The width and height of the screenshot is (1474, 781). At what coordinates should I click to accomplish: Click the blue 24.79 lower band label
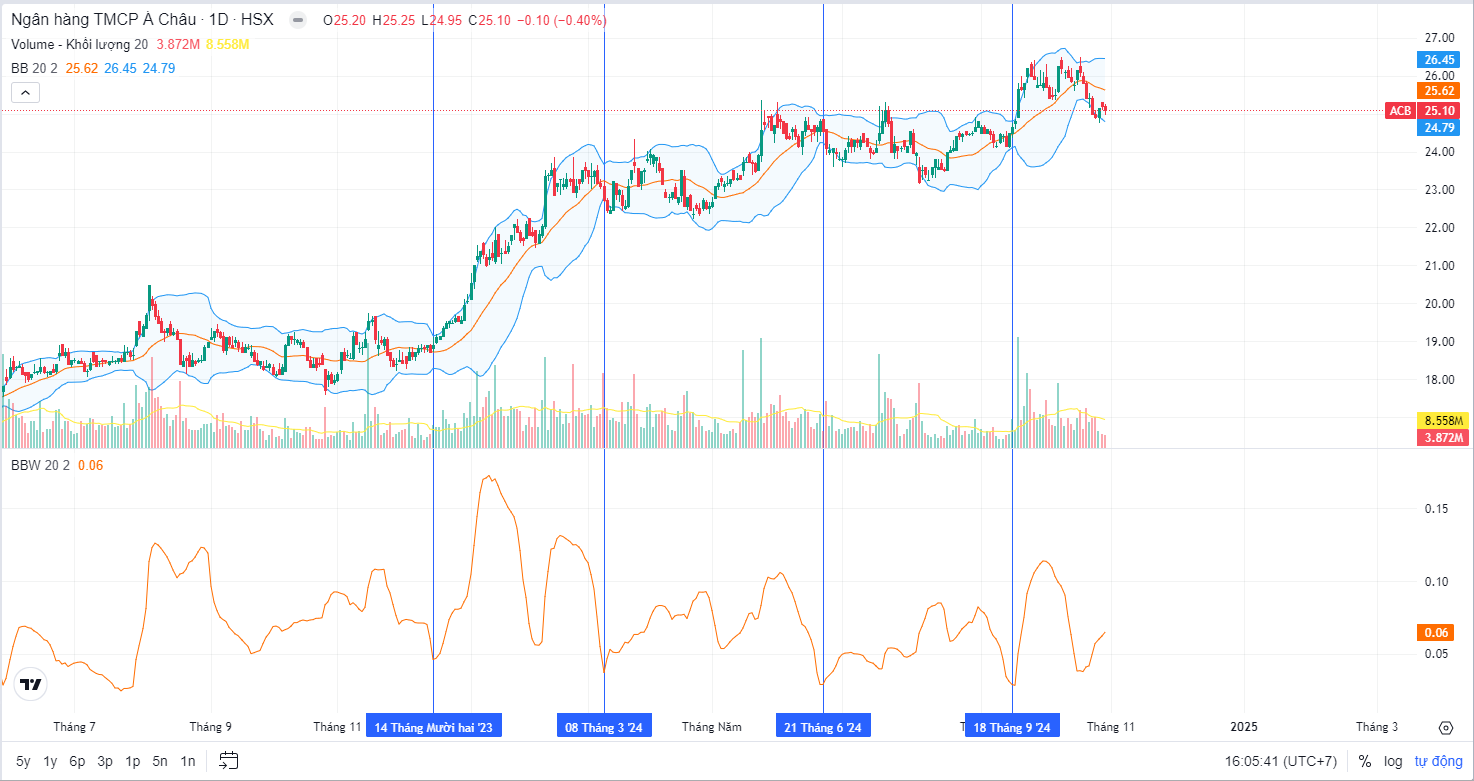(1439, 127)
